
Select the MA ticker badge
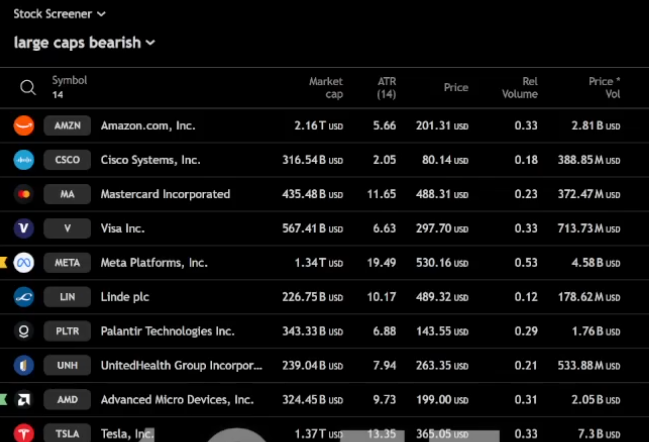(x=67, y=194)
